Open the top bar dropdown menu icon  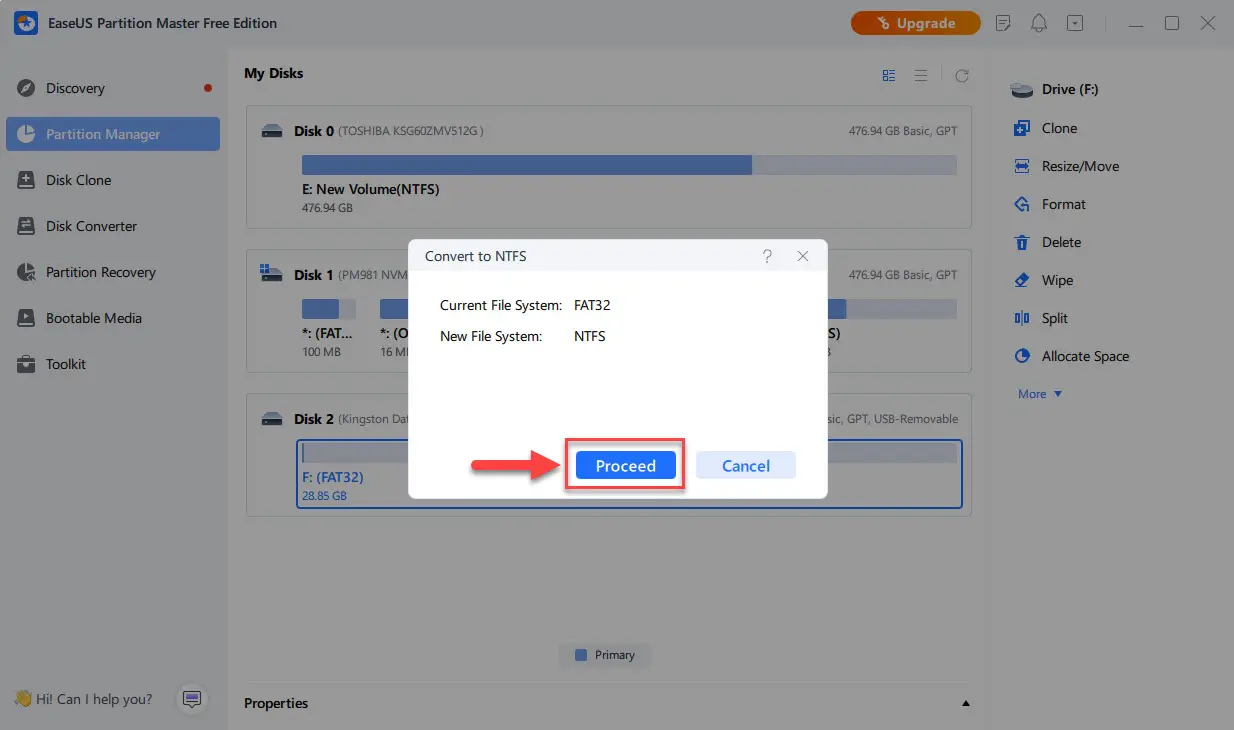(x=1075, y=23)
